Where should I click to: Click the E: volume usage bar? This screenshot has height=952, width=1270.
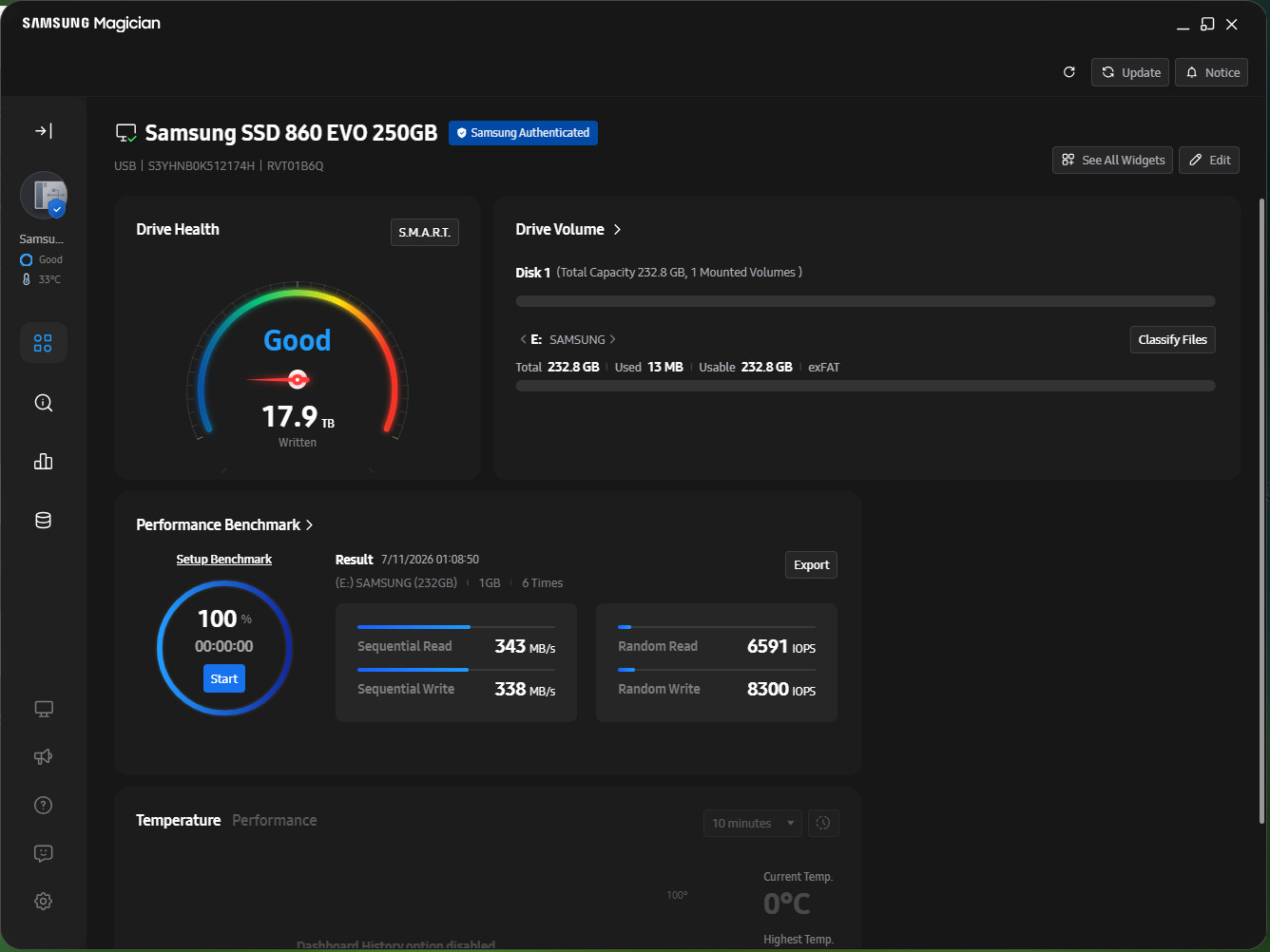[865, 386]
